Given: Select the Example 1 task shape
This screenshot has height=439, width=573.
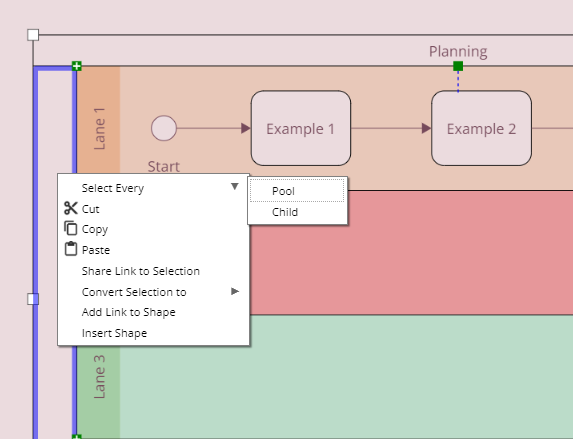Looking at the screenshot, I should point(301,128).
